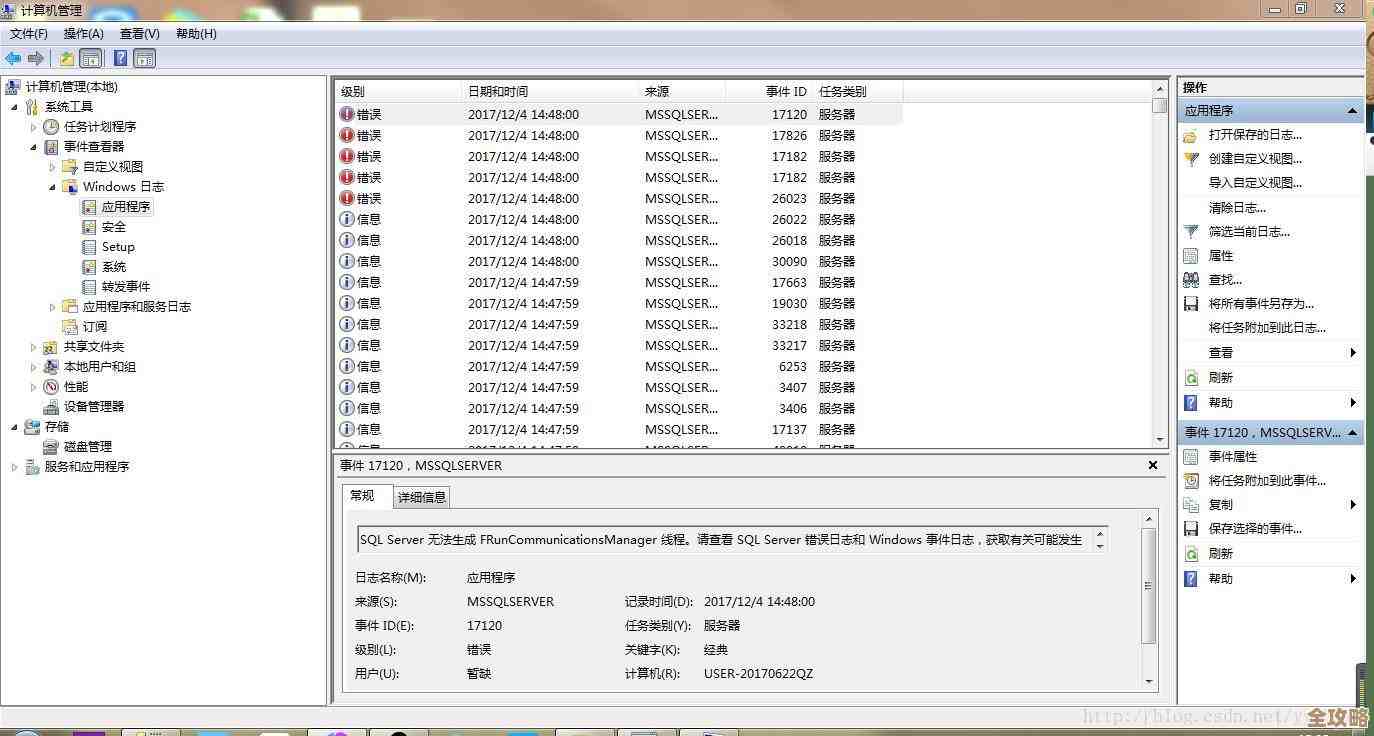Open 帮助 via the blue question mark icon
The width and height of the screenshot is (1374, 736).
point(1190,402)
